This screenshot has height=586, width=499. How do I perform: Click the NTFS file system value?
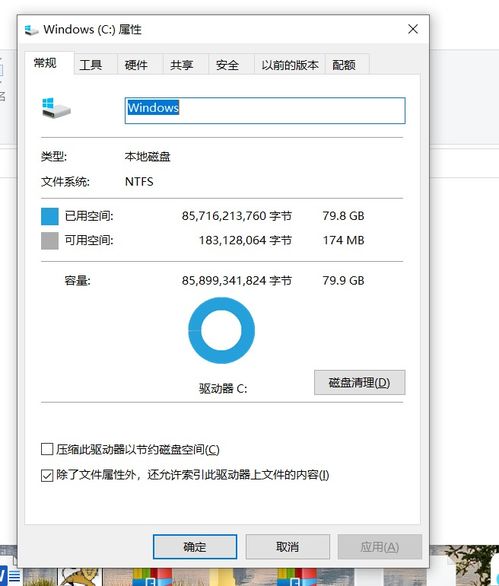pos(139,182)
